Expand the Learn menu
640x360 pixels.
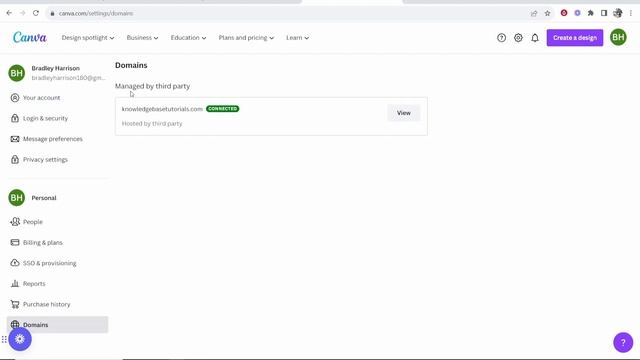tap(297, 38)
